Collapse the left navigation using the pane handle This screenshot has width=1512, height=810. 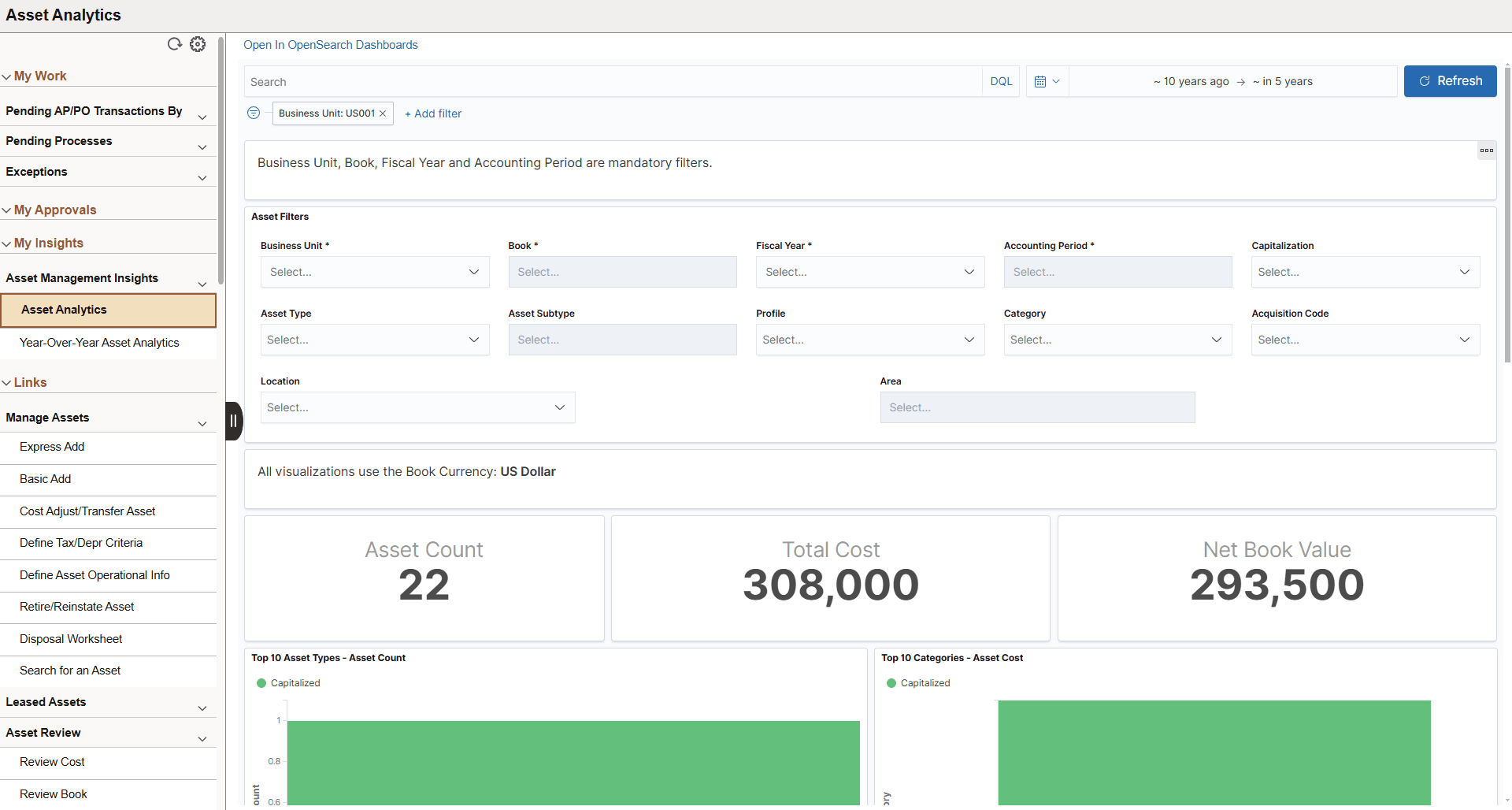[x=233, y=421]
